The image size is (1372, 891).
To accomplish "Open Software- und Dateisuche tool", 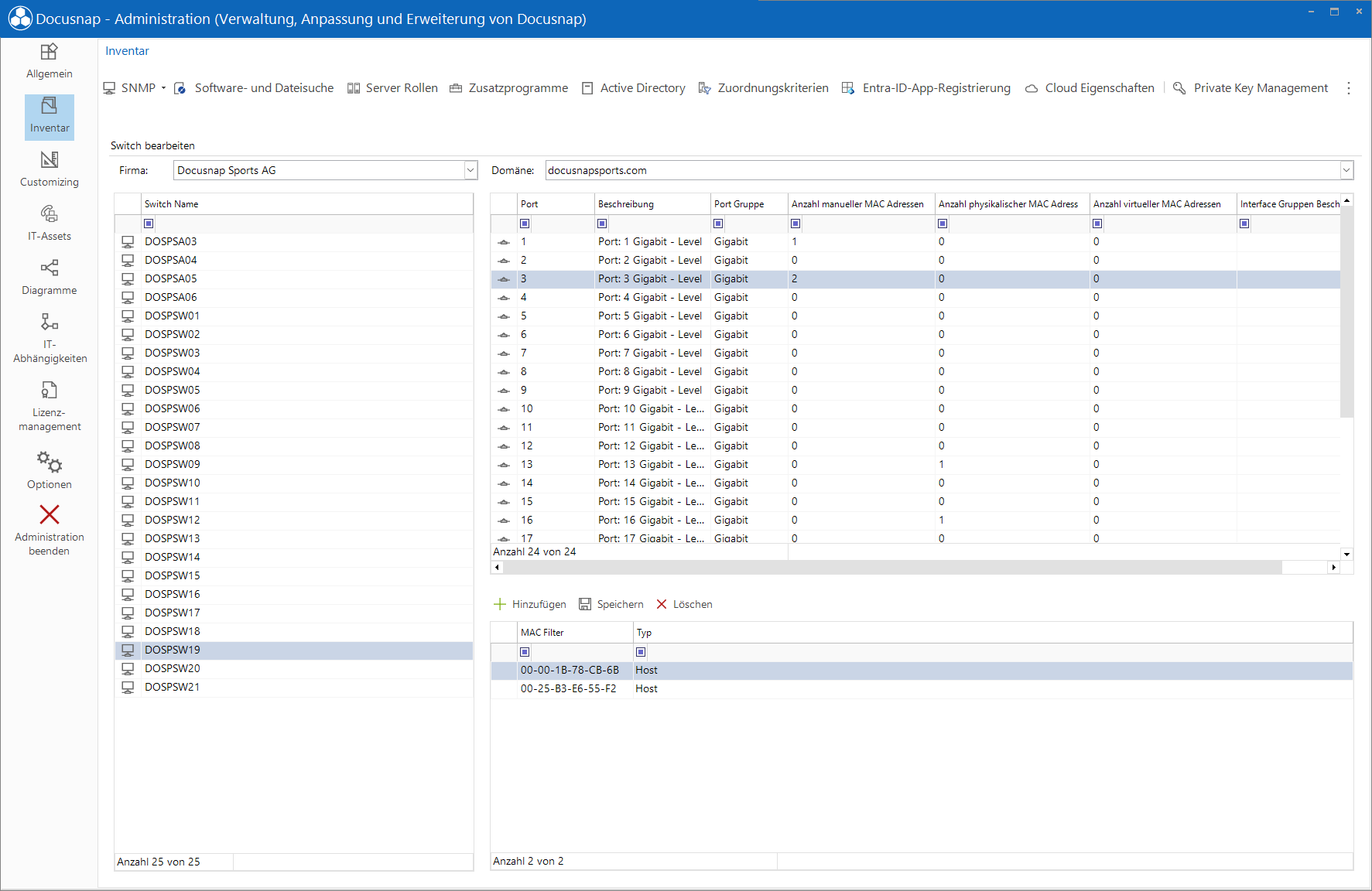I will (254, 88).
